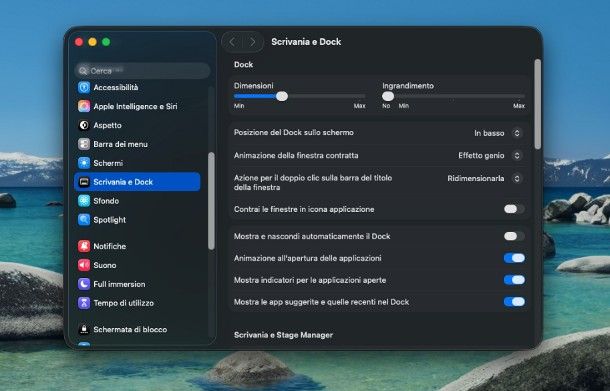Viewport: 610px width, 391px height.
Task: Open the Ridimensionarla double-click action dropdown arrows
Action: coord(517,179)
